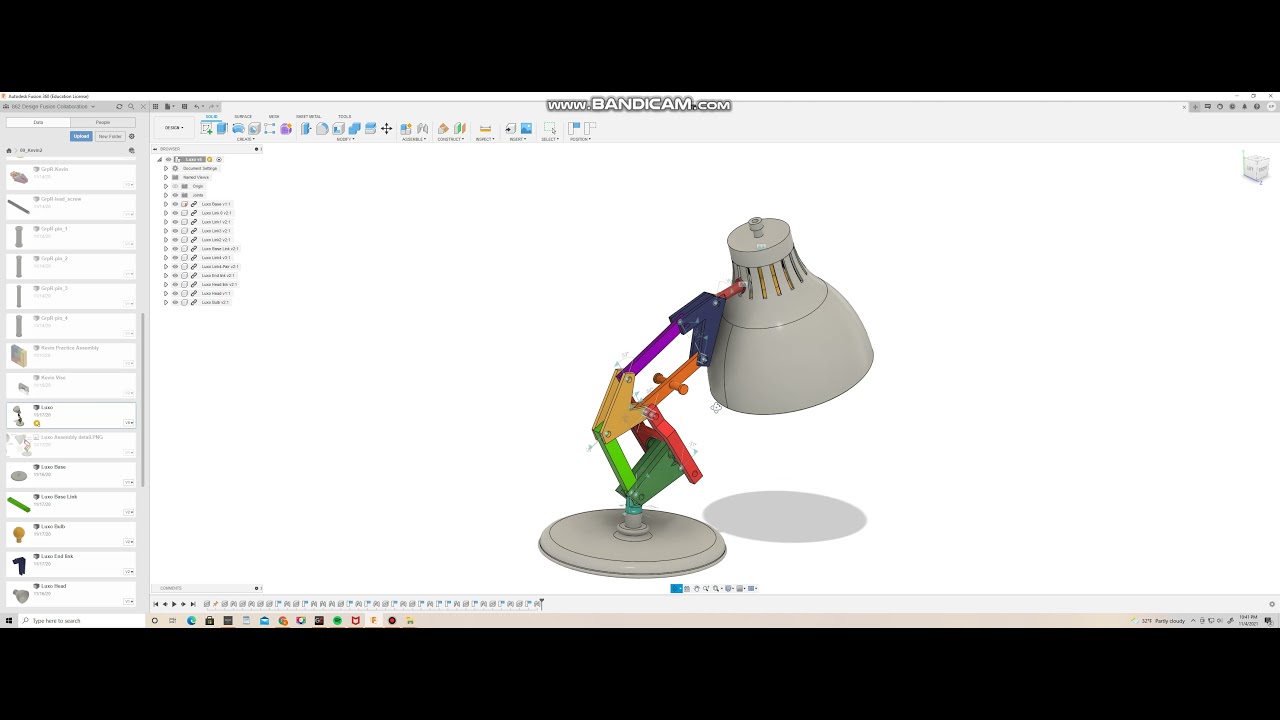Image resolution: width=1280 pixels, height=720 pixels.
Task: Switch to the TOOLS tab
Action: tap(345, 117)
